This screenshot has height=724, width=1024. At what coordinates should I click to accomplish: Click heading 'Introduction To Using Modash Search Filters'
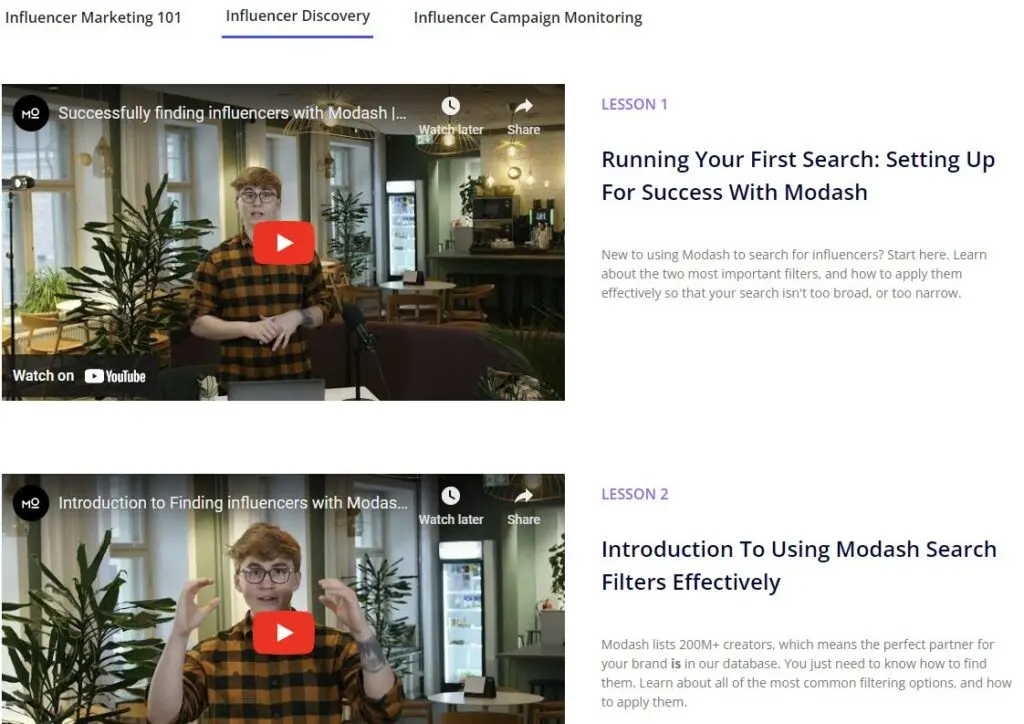[799, 565]
